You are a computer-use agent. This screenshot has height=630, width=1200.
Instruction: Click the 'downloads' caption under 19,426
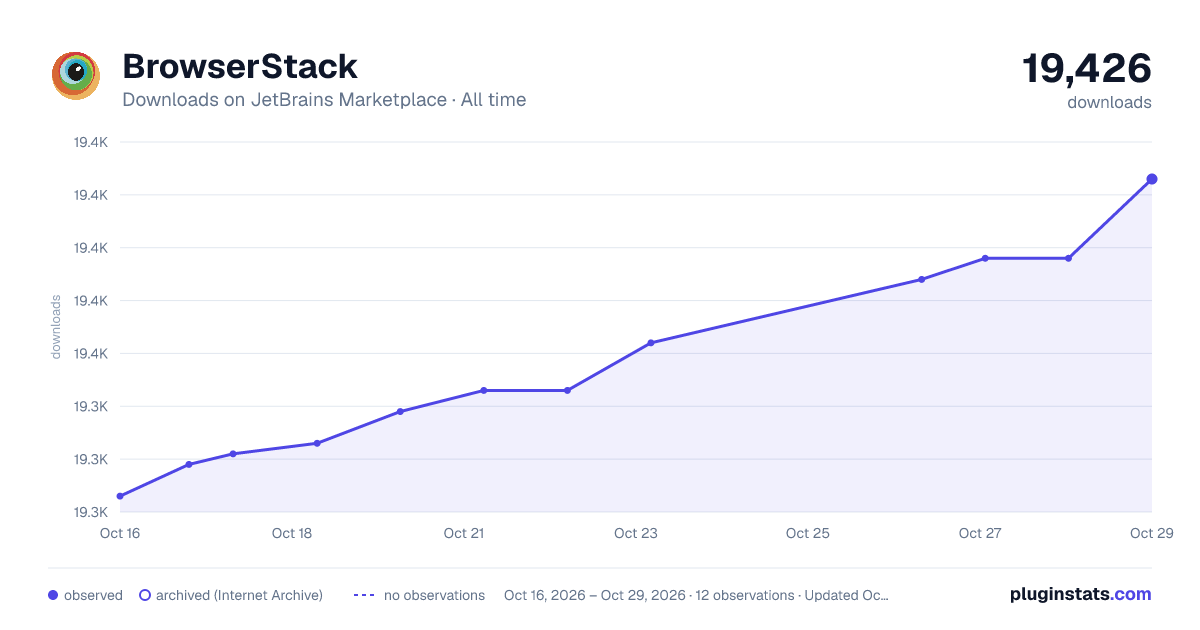(1109, 102)
